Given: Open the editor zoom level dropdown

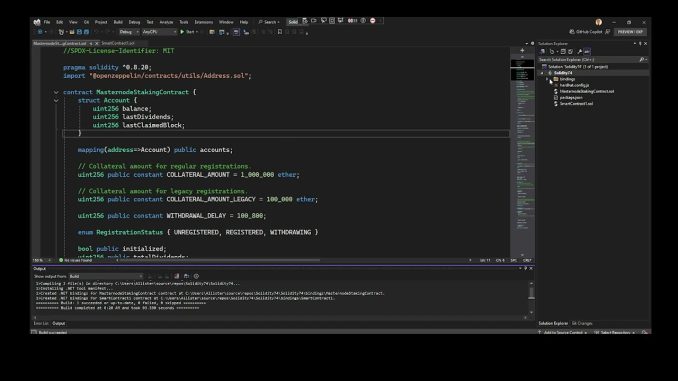Looking at the screenshot, I should (x=42, y=260).
